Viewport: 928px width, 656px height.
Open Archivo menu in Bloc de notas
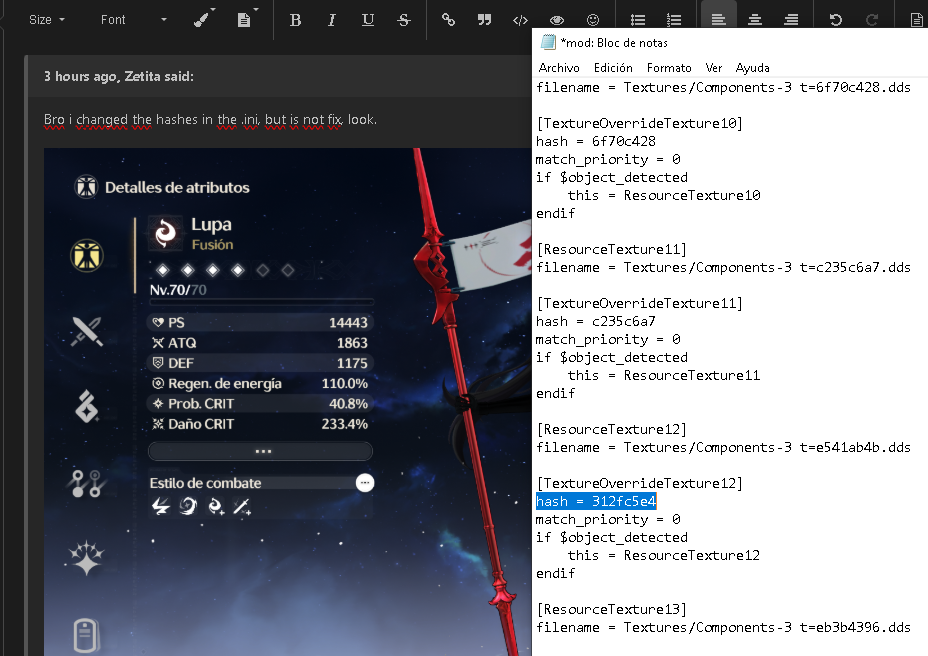click(x=559, y=67)
